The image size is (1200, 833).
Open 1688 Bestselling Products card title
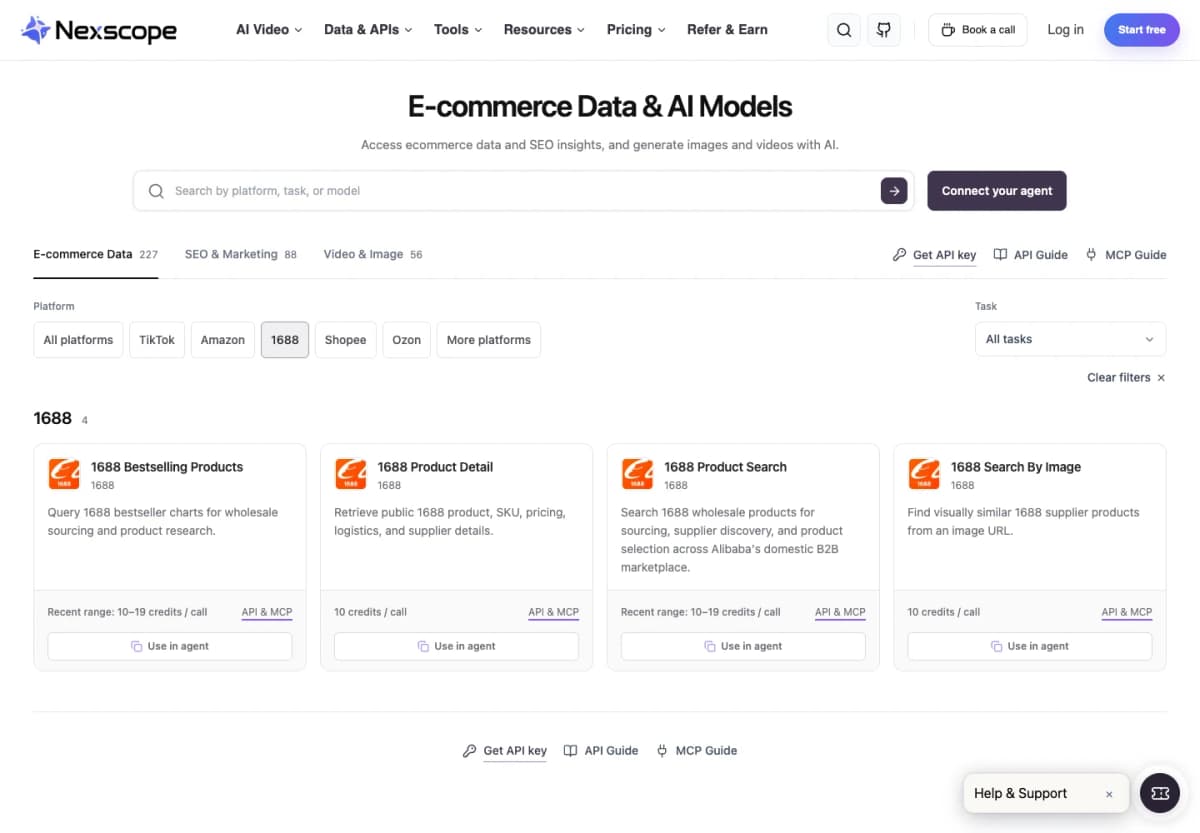click(x=167, y=467)
